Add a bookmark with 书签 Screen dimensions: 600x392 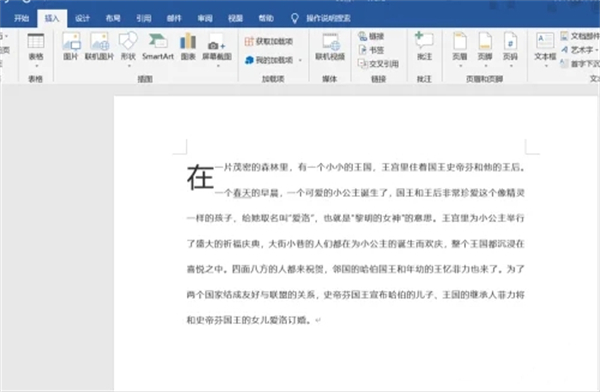371,50
